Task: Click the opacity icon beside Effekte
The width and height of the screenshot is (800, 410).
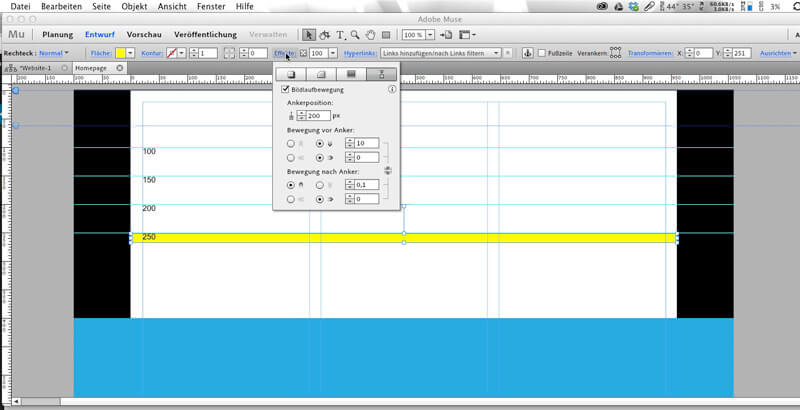Action: [303, 53]
